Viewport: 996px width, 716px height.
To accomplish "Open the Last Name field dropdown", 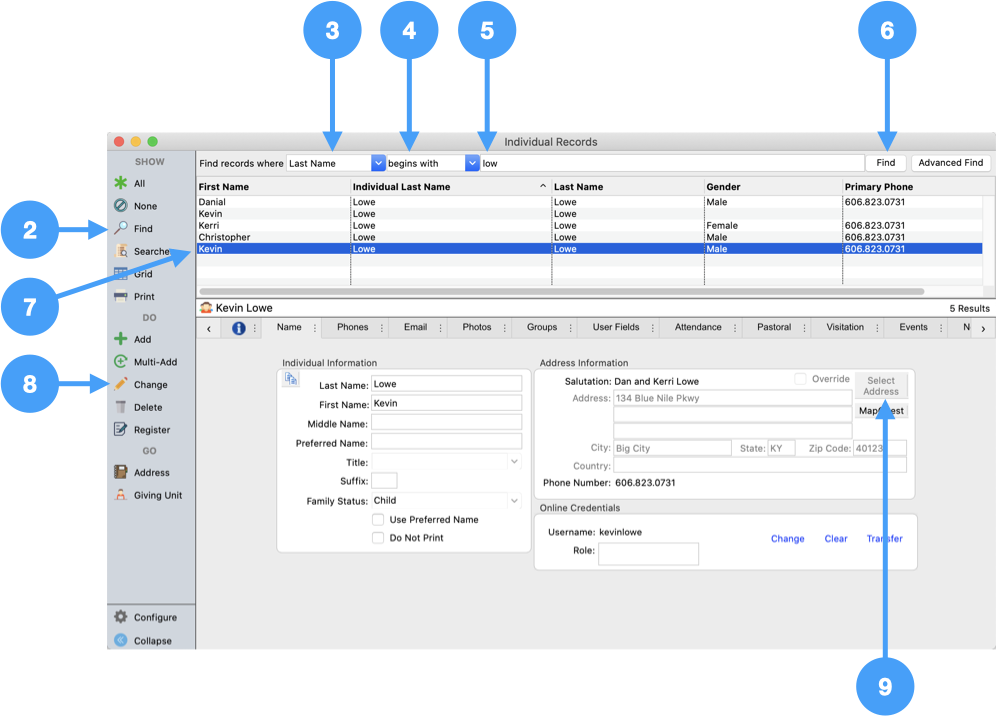I will tap(378, 163).
